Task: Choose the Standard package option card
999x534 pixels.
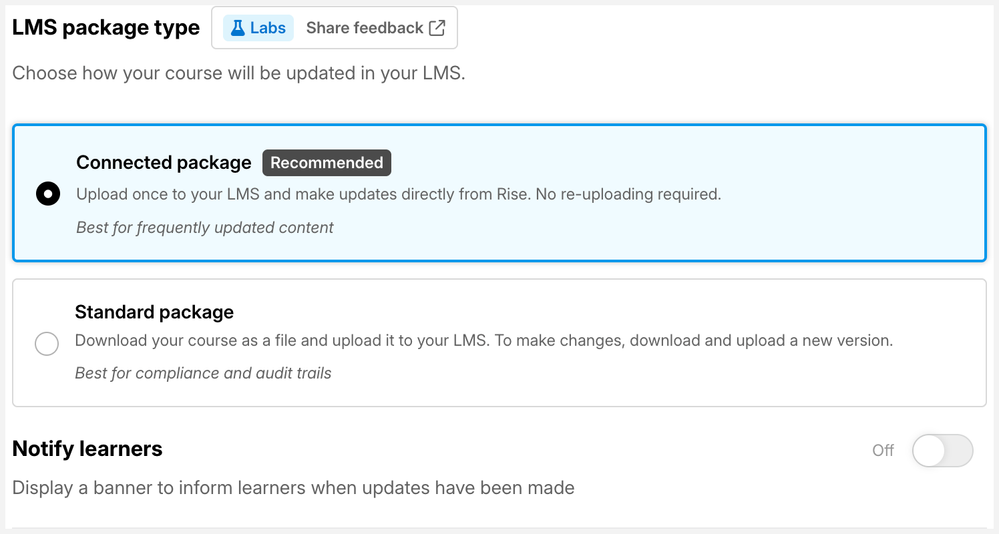Action: [500, 343]
